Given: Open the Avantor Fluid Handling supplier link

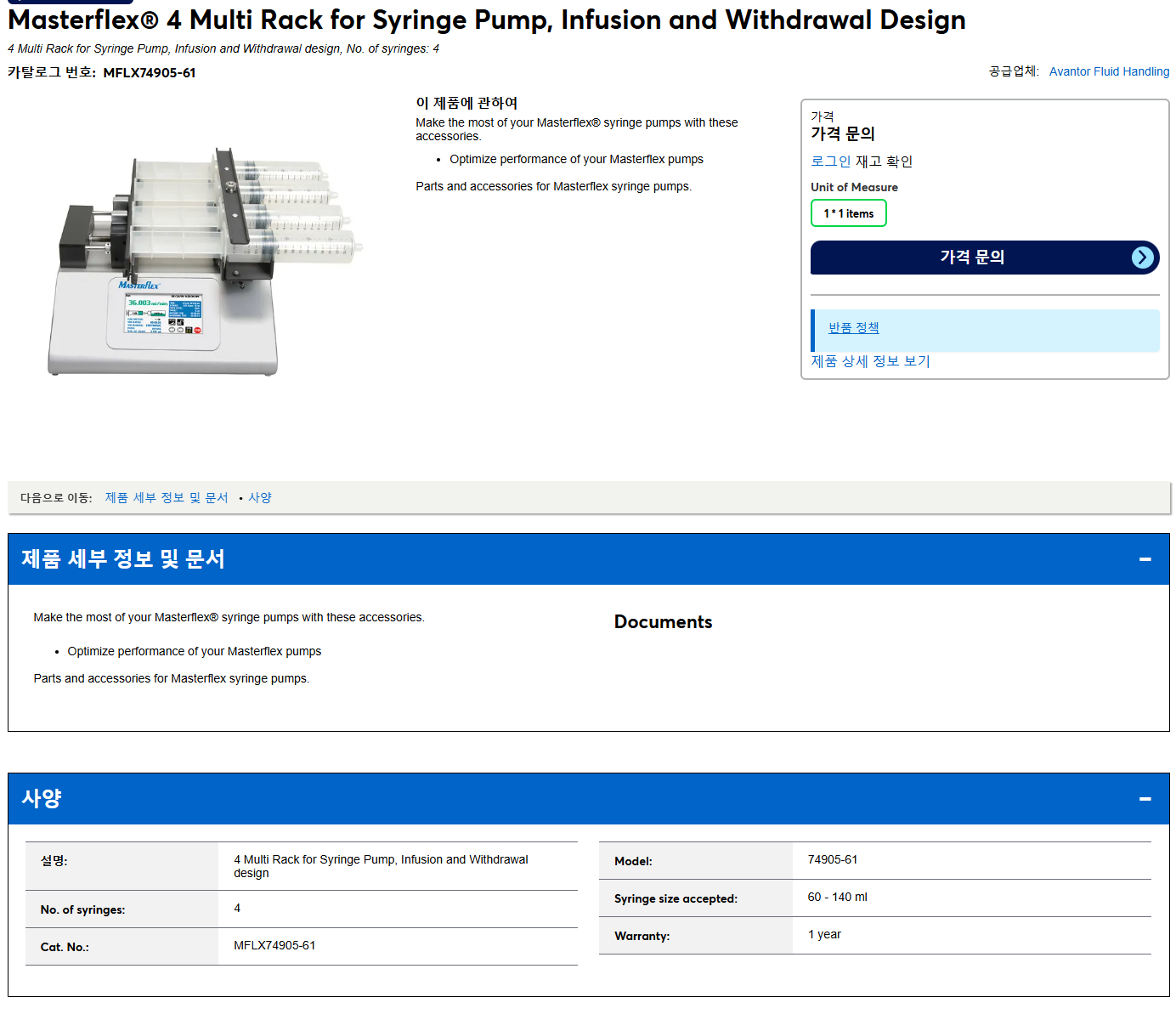Looking at the screenshot, I should [1109, 71].
